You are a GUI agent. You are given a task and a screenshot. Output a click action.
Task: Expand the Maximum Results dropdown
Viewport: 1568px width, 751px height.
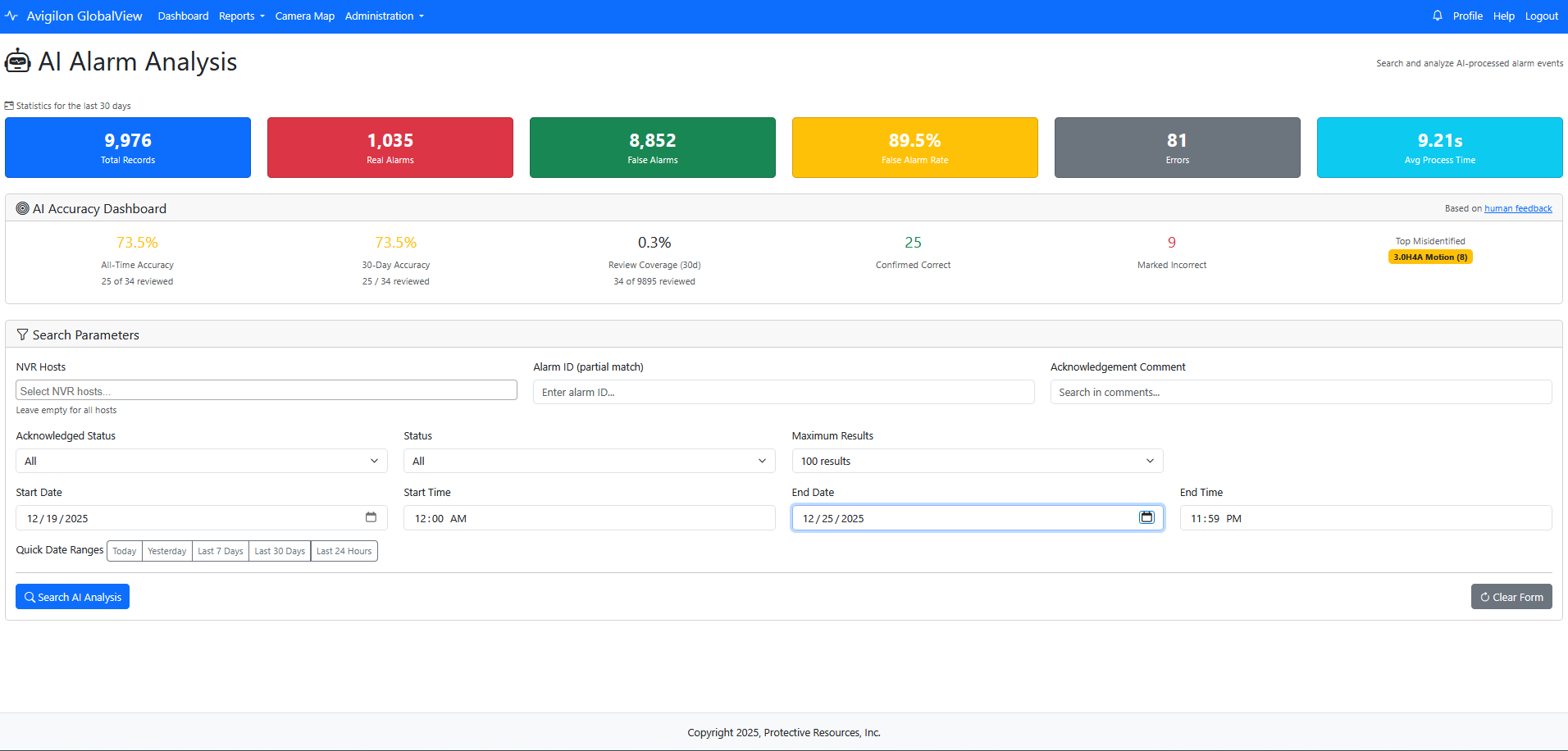tap(978, 461)
